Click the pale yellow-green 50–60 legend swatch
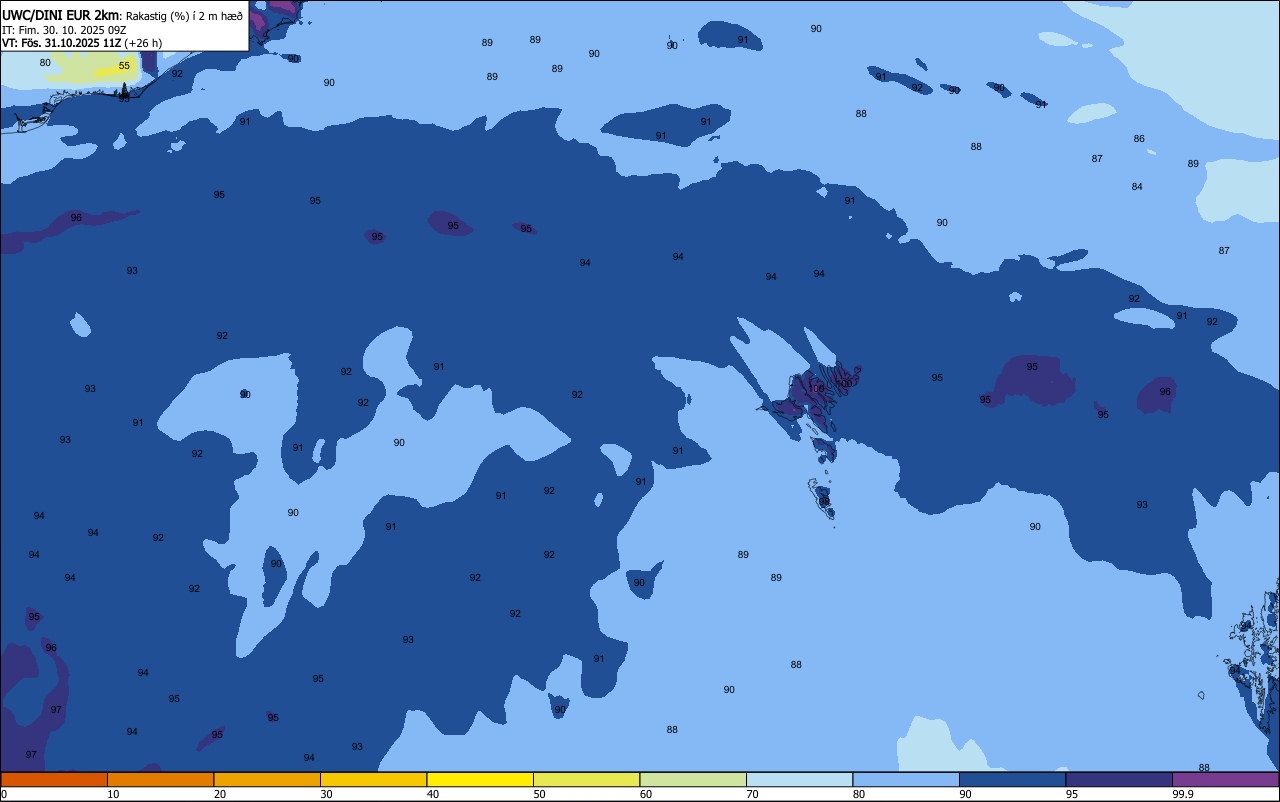The width and height of the screenshot is (1280, 802). click(586, 779)
